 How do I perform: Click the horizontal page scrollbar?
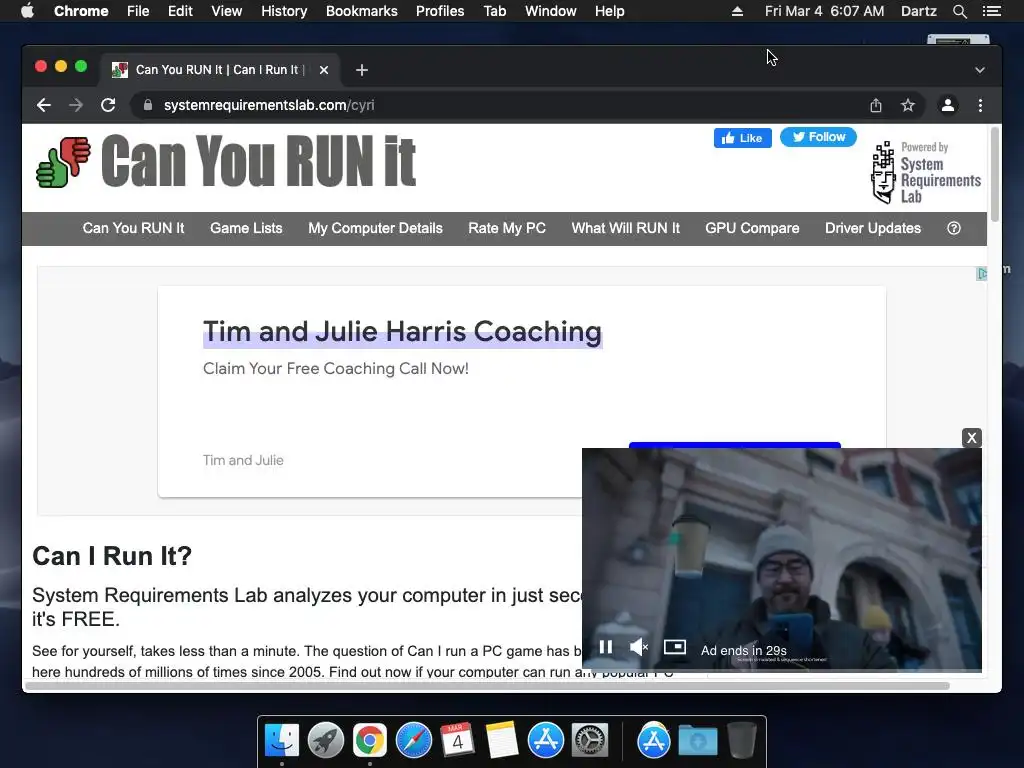pyautogui.click(x=487, y=686)
